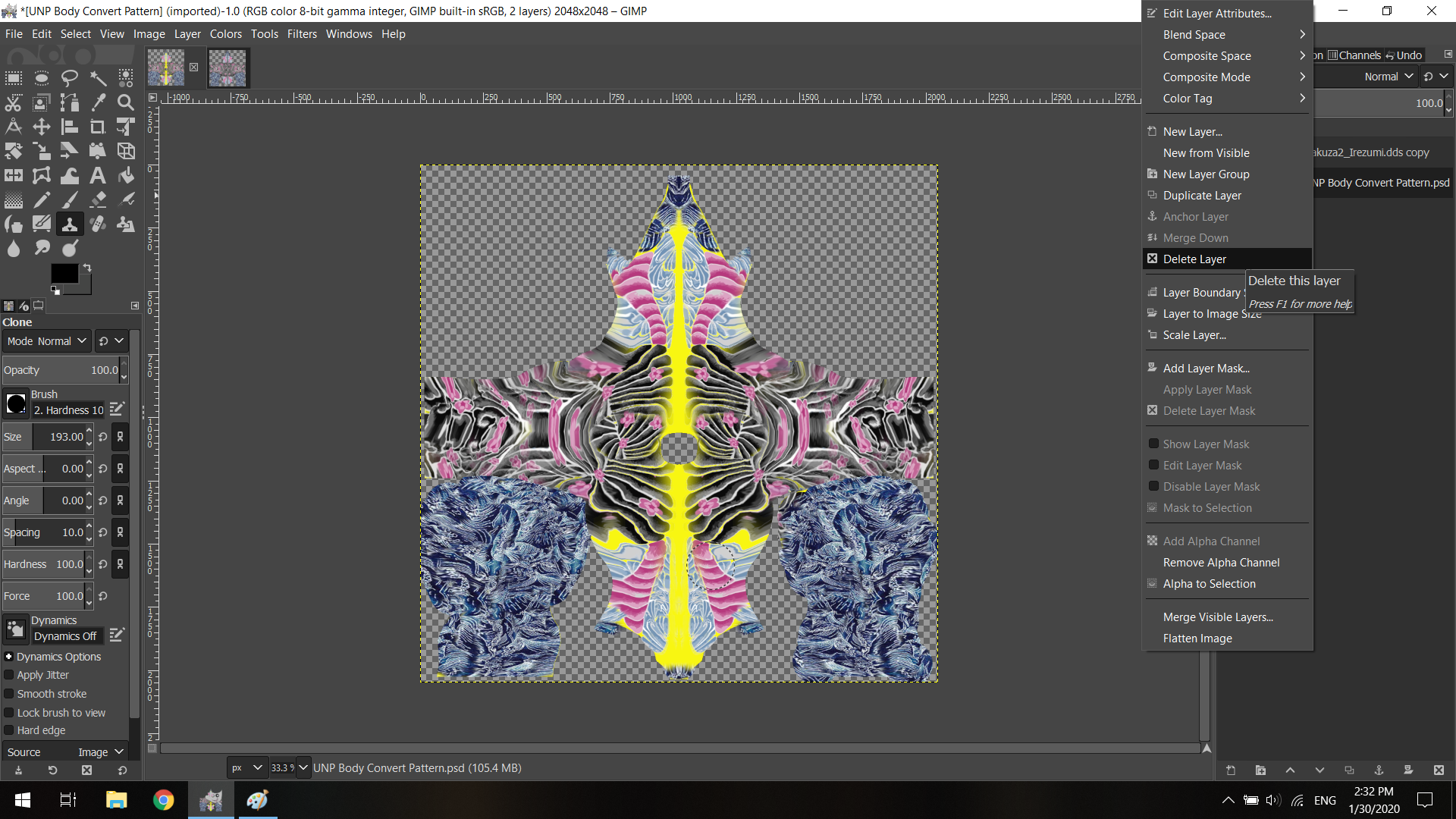Select the Scale tool
The image size is (1456, 819).
point(42,151)
